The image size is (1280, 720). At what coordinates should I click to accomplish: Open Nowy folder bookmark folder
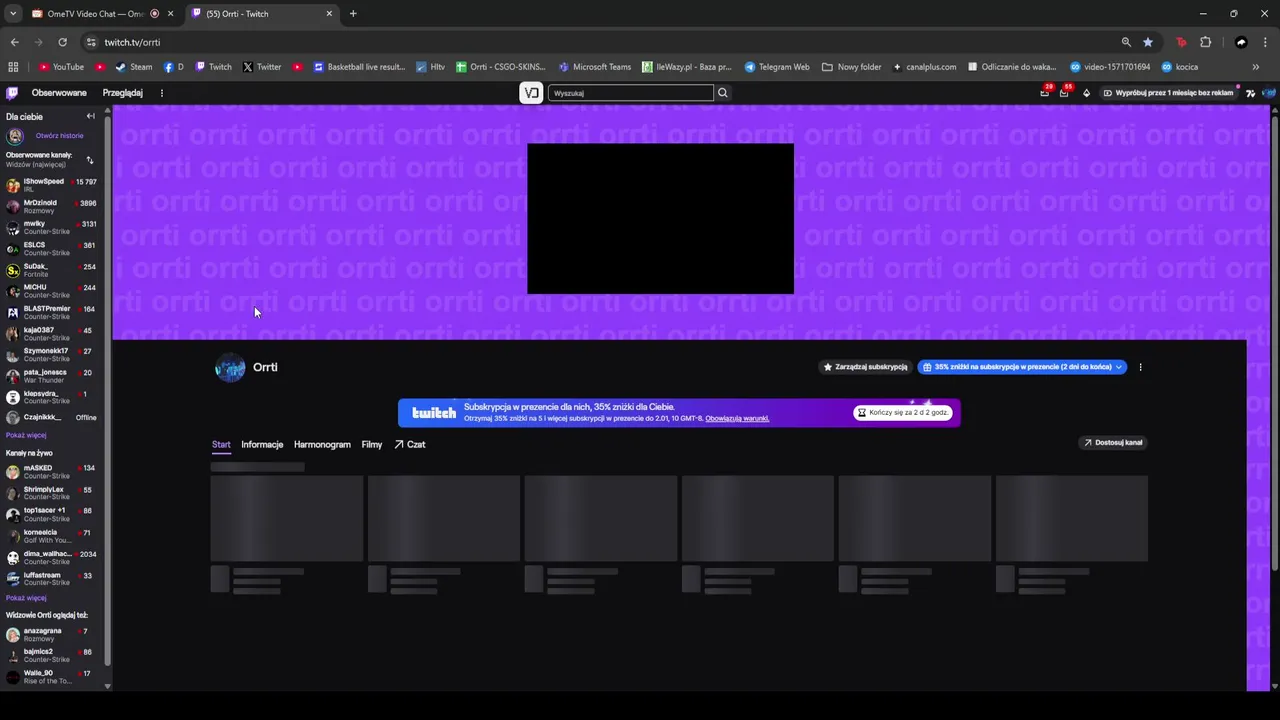pyautogui.click(x=852, y=67)
